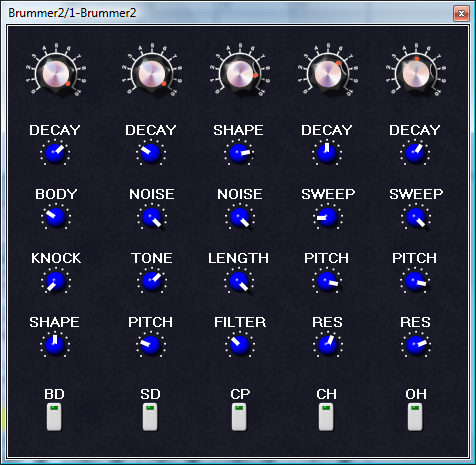
Task: Click the KNOCK label text
Action: pos(56,258)
